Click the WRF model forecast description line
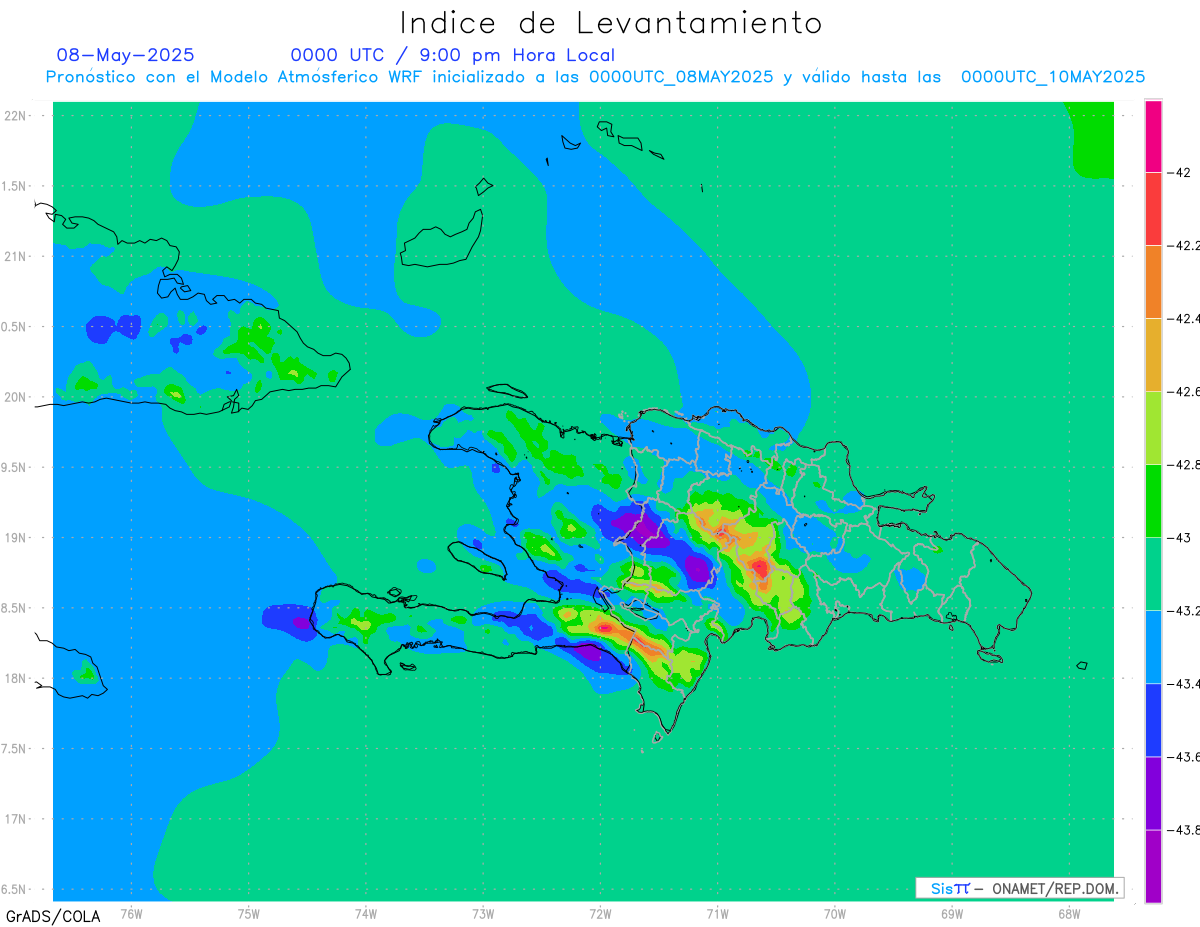 click(x=595, y=77)
